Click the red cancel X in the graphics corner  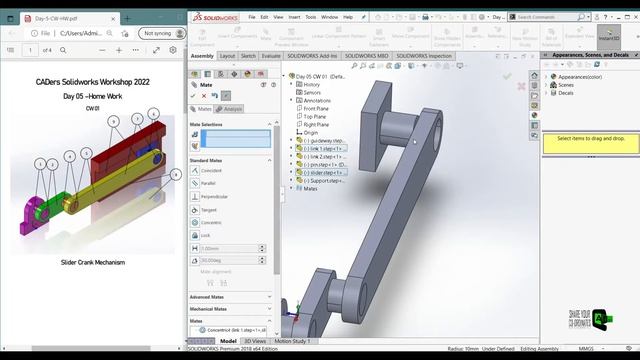point(522,86)
